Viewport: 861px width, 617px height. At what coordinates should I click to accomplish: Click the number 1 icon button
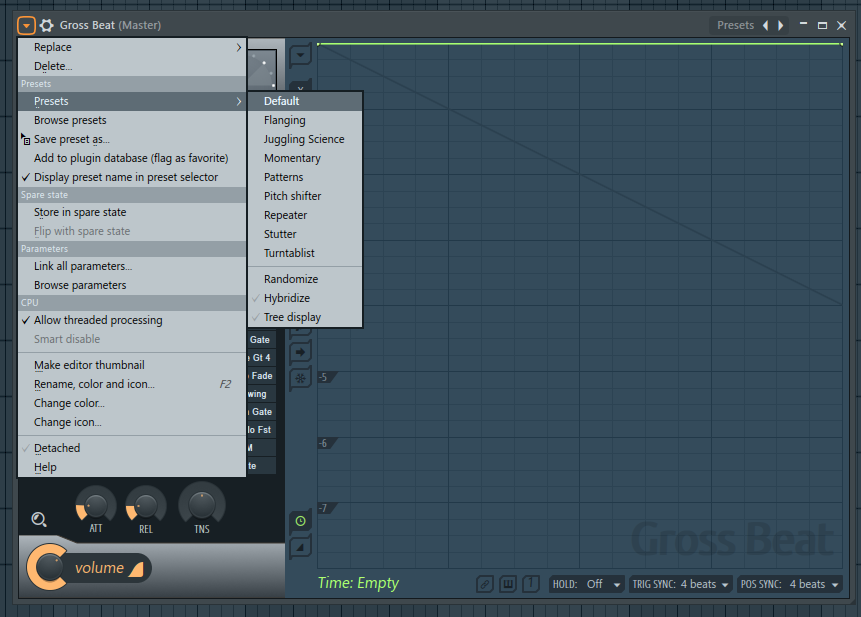531,584
